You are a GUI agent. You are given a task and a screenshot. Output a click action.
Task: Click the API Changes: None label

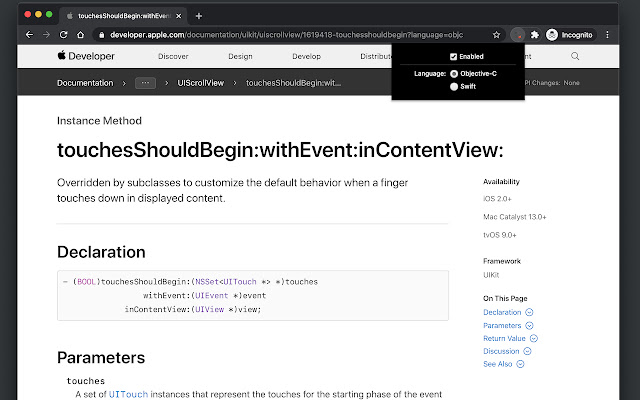tap(551, 83)
